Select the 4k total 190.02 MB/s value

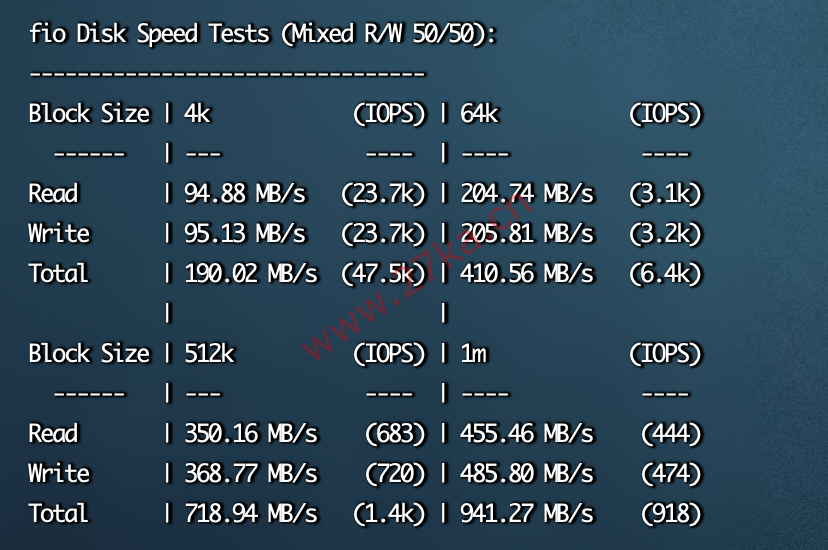pyautogui.click(x=251, y=273)
